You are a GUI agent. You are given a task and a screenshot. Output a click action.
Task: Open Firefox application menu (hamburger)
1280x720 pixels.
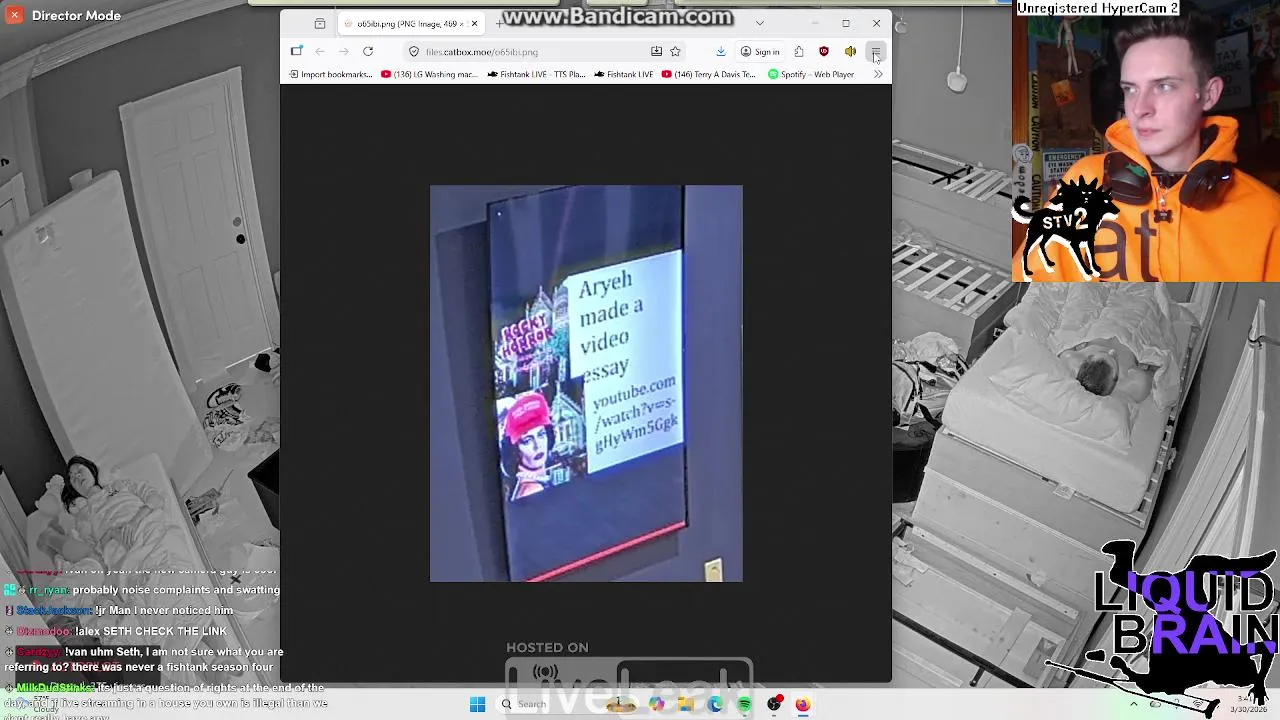875,52
